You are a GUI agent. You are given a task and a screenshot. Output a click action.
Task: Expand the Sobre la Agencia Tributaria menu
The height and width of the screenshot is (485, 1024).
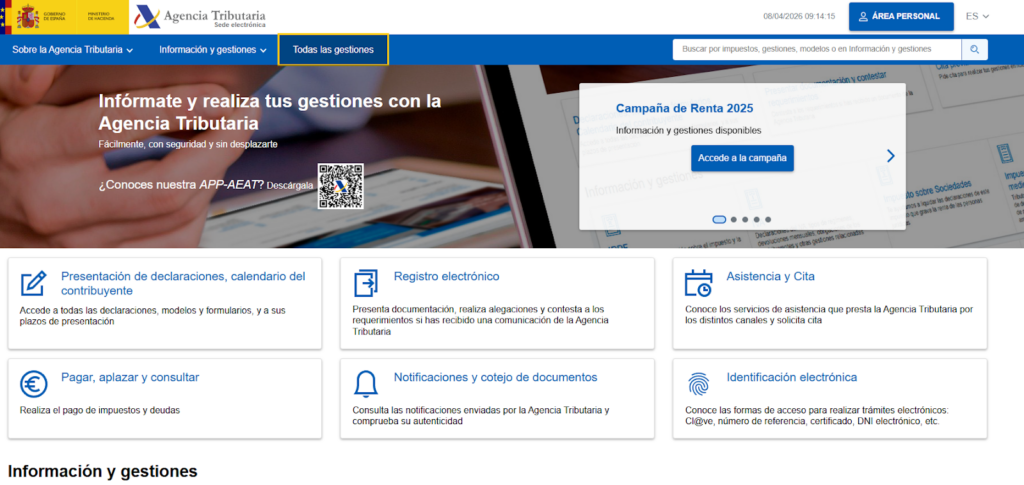(72, 50)
